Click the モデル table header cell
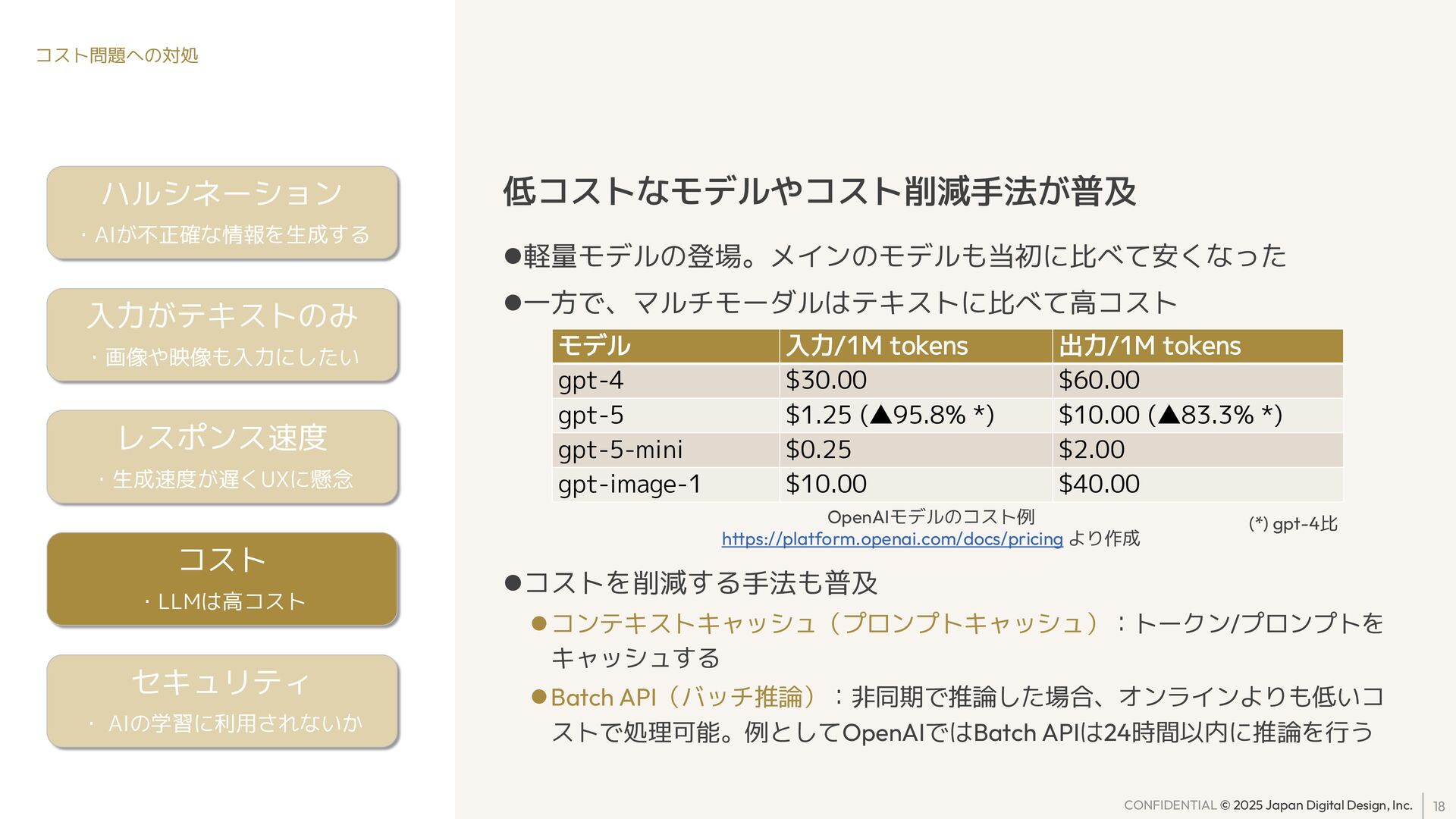 (665, 346)
